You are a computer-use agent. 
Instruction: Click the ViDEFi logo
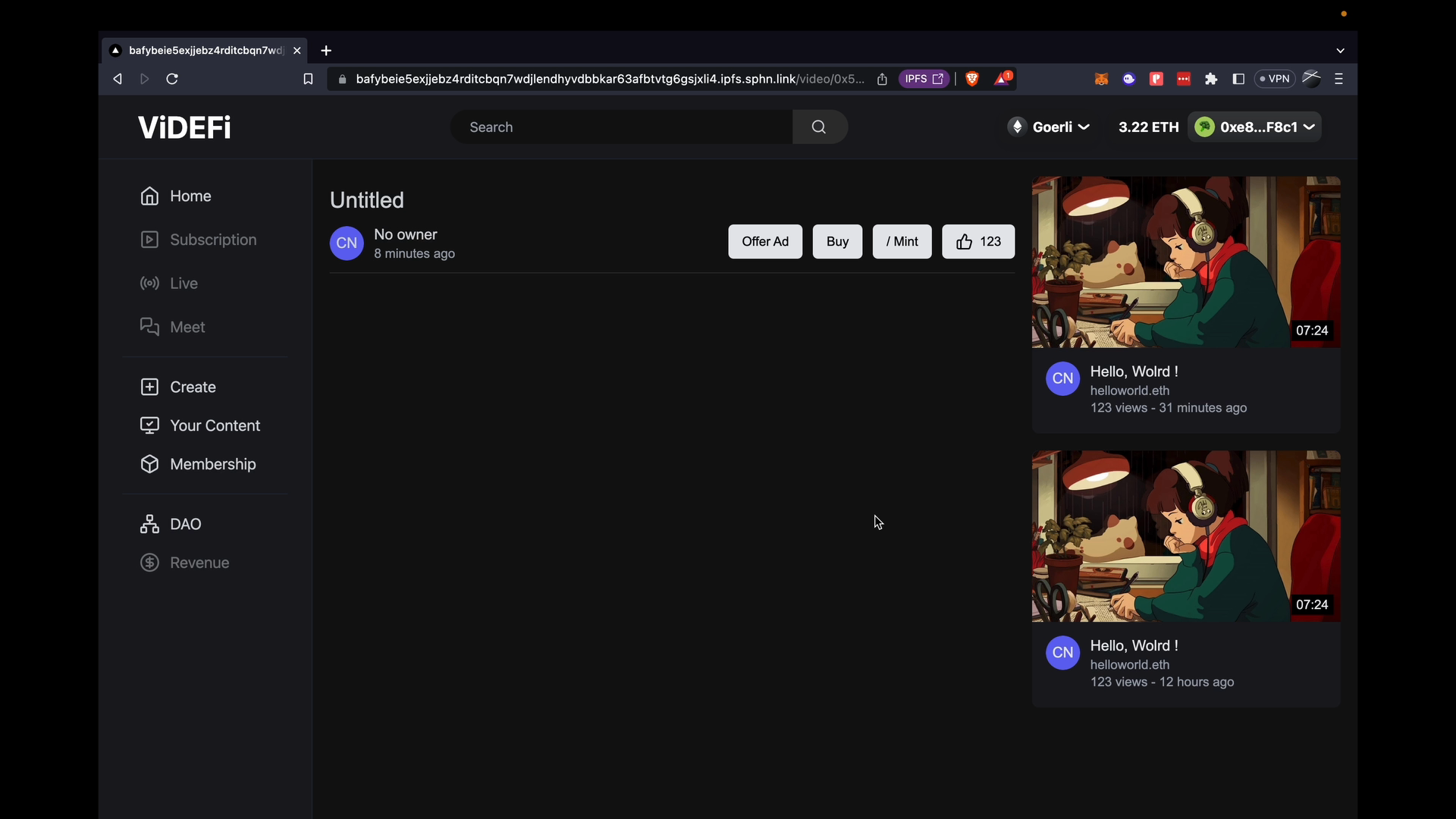[184, 127]
